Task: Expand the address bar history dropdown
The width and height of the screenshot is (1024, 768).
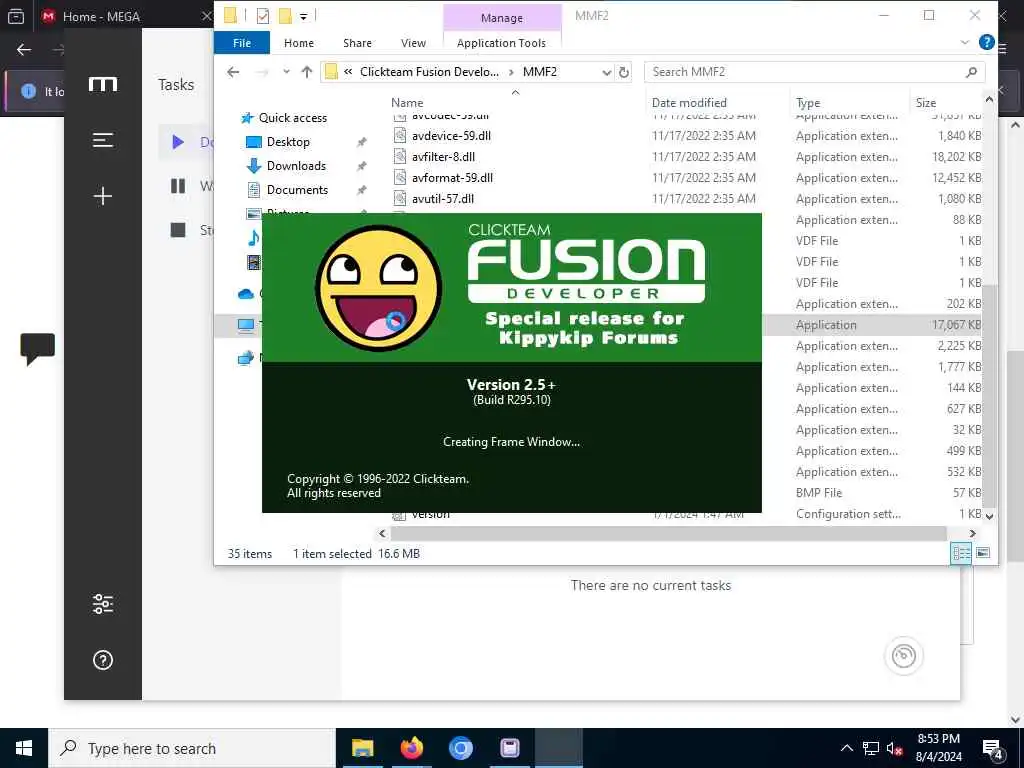Action: pos(607,72)
